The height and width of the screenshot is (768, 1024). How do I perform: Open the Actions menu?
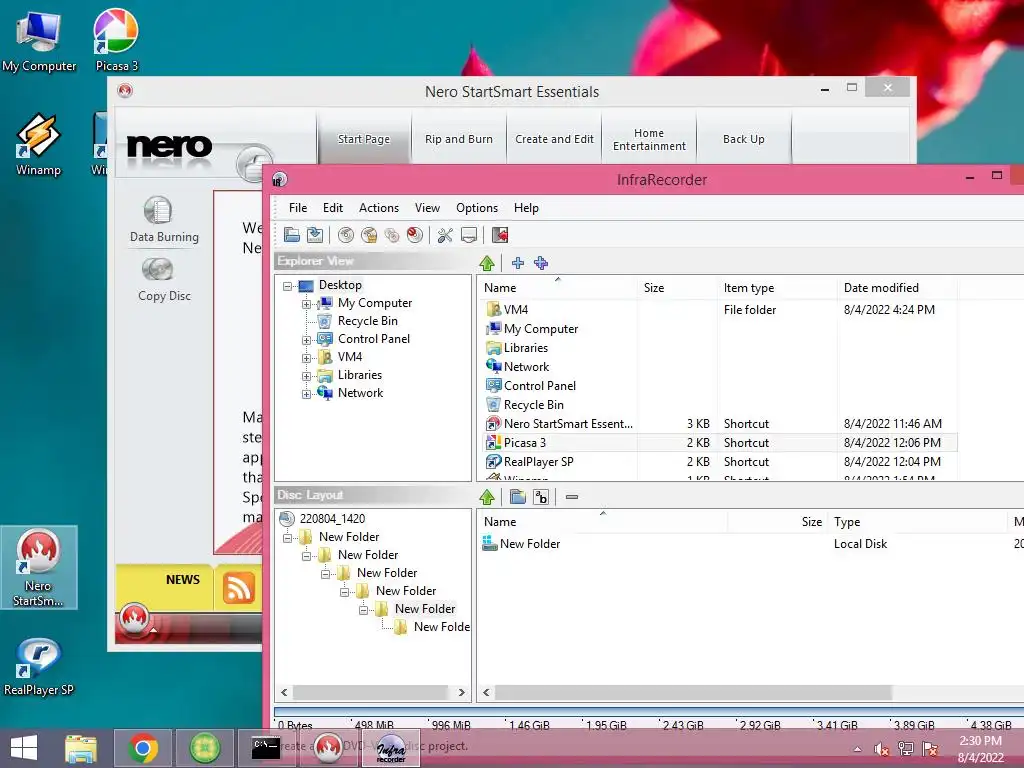point(379,208)
